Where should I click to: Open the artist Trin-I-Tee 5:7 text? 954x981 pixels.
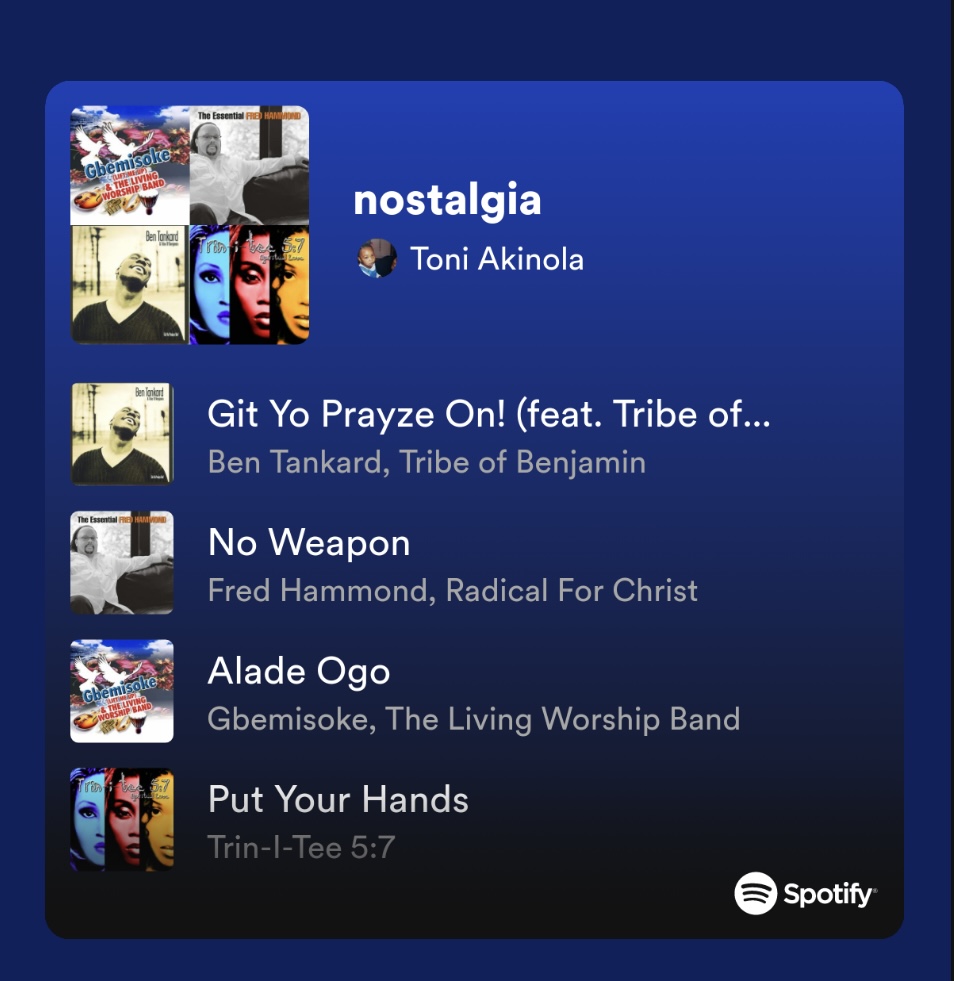(x=301, y=848)
